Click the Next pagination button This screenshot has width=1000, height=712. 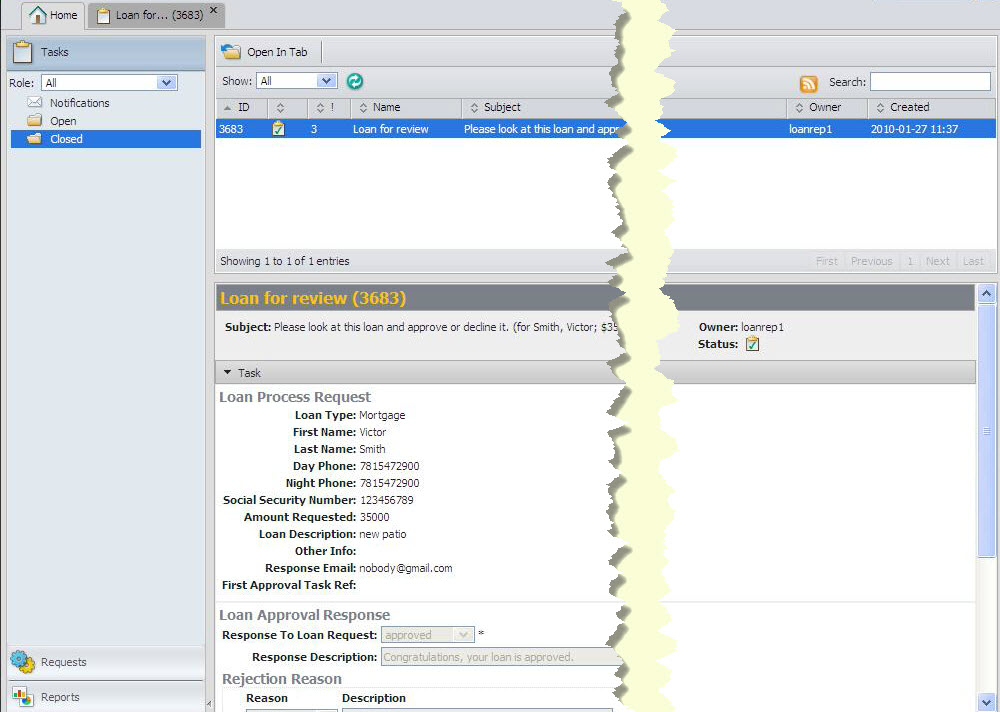pos(937,261)
